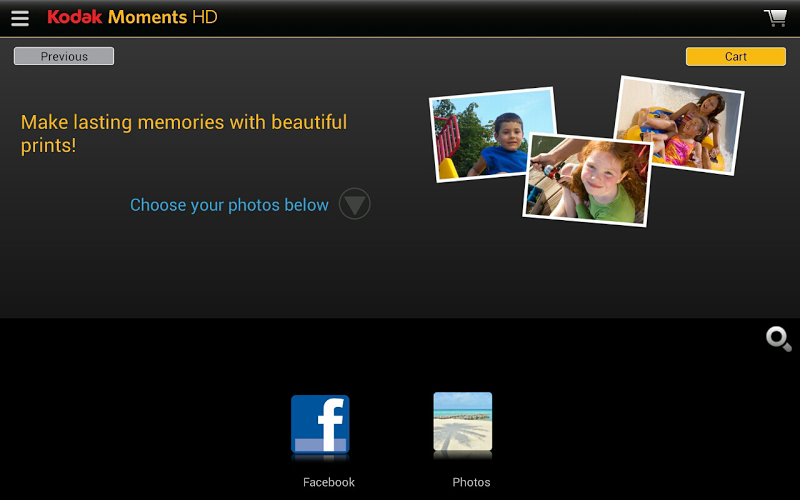Open the yellow Cart button
This screenshot has width=800, height=500.
736,57
